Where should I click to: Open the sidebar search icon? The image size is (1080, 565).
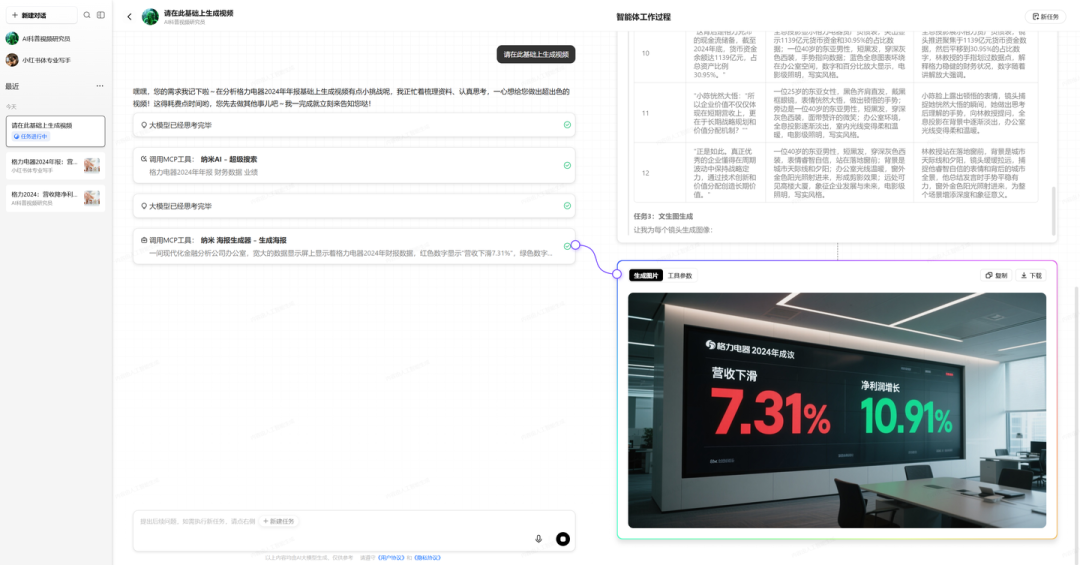tap(87, 15)
